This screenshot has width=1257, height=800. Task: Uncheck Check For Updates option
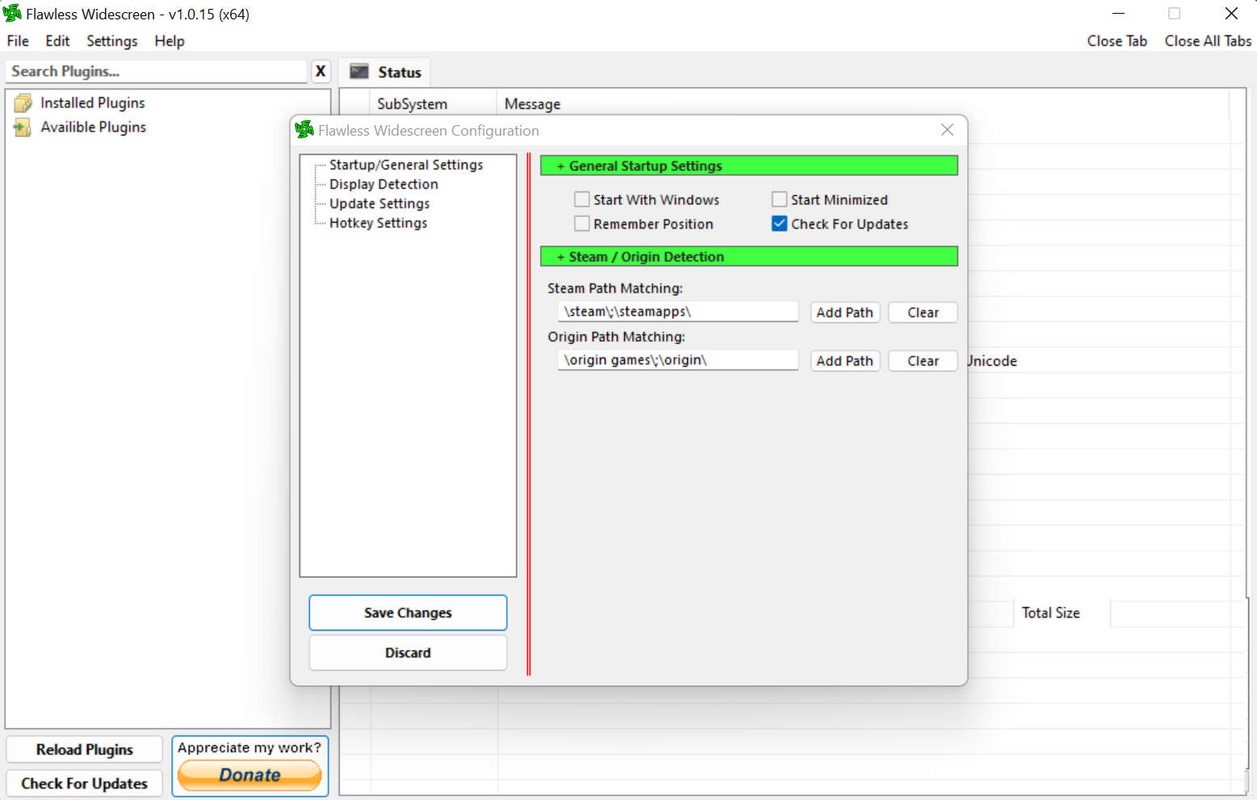click(x=779, y=224)
